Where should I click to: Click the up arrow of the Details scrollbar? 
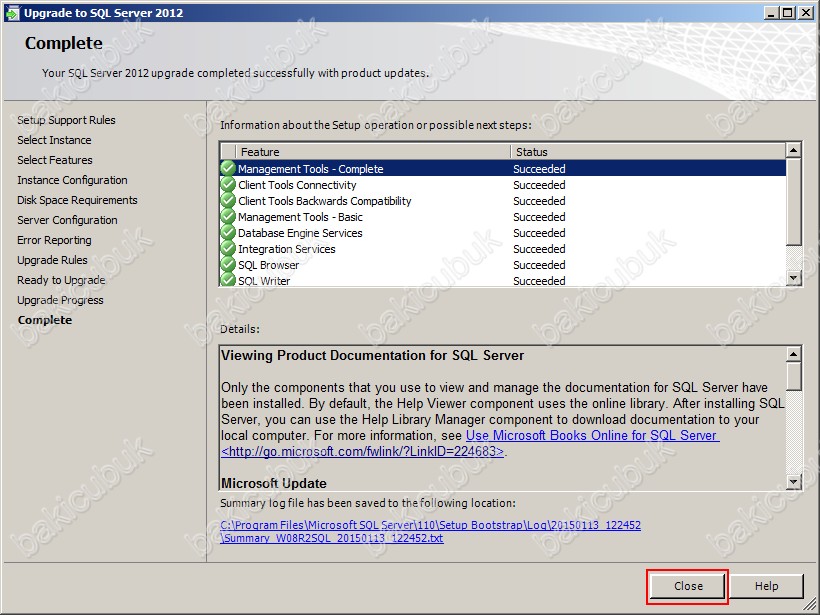point(793,354)
